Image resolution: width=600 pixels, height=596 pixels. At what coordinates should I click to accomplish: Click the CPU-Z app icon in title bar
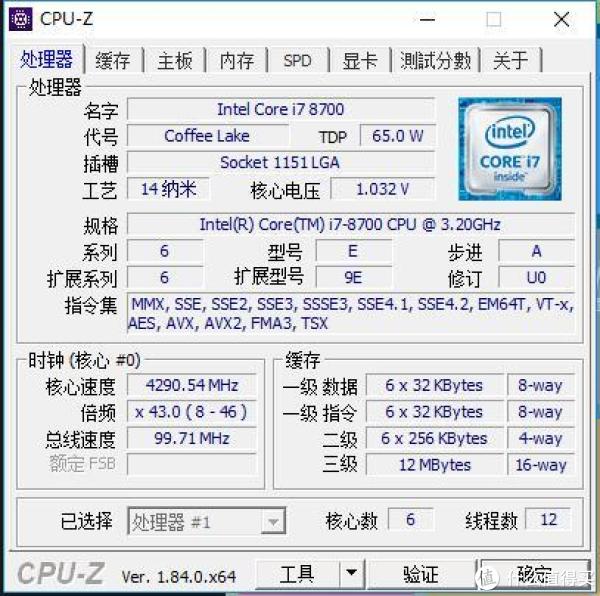click(21, 19)
